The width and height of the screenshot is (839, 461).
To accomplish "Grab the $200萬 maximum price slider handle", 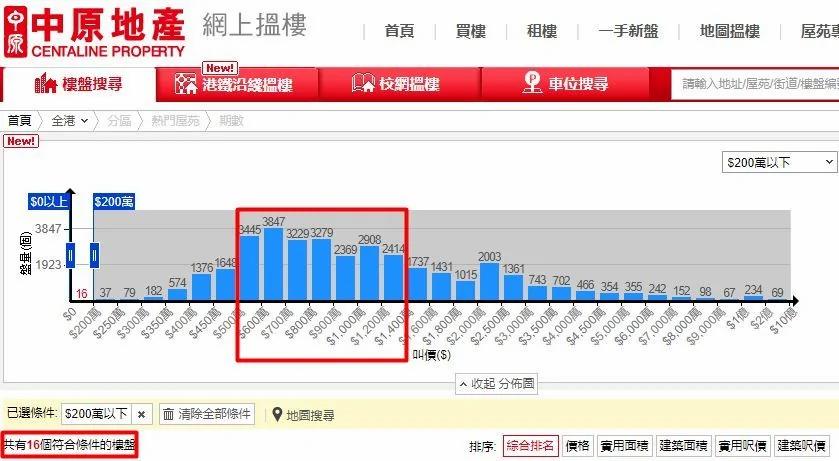I will pos(94,255).
